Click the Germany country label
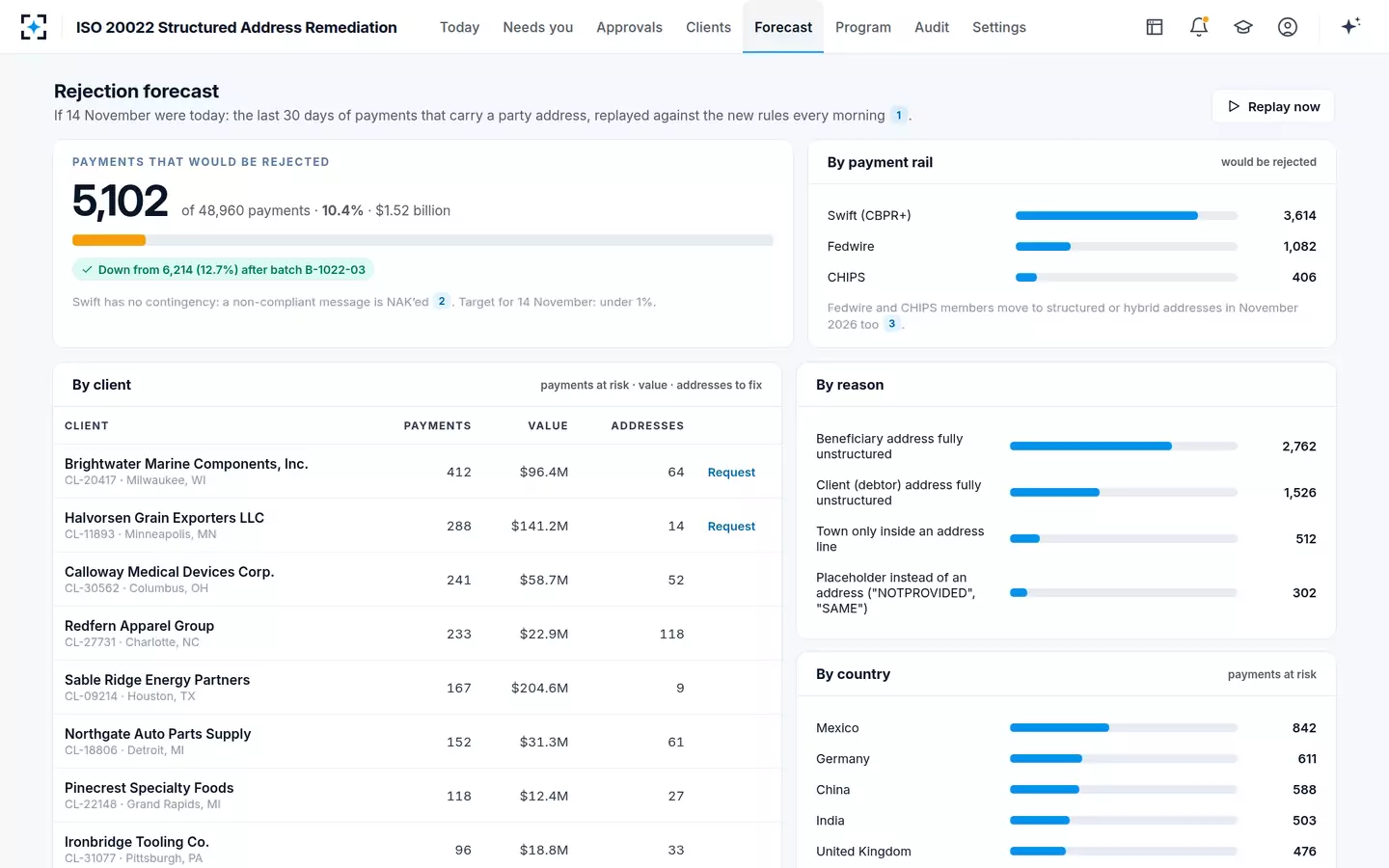Image resolution: width=1389 pixels, height=868 pixels. [843, 759]
